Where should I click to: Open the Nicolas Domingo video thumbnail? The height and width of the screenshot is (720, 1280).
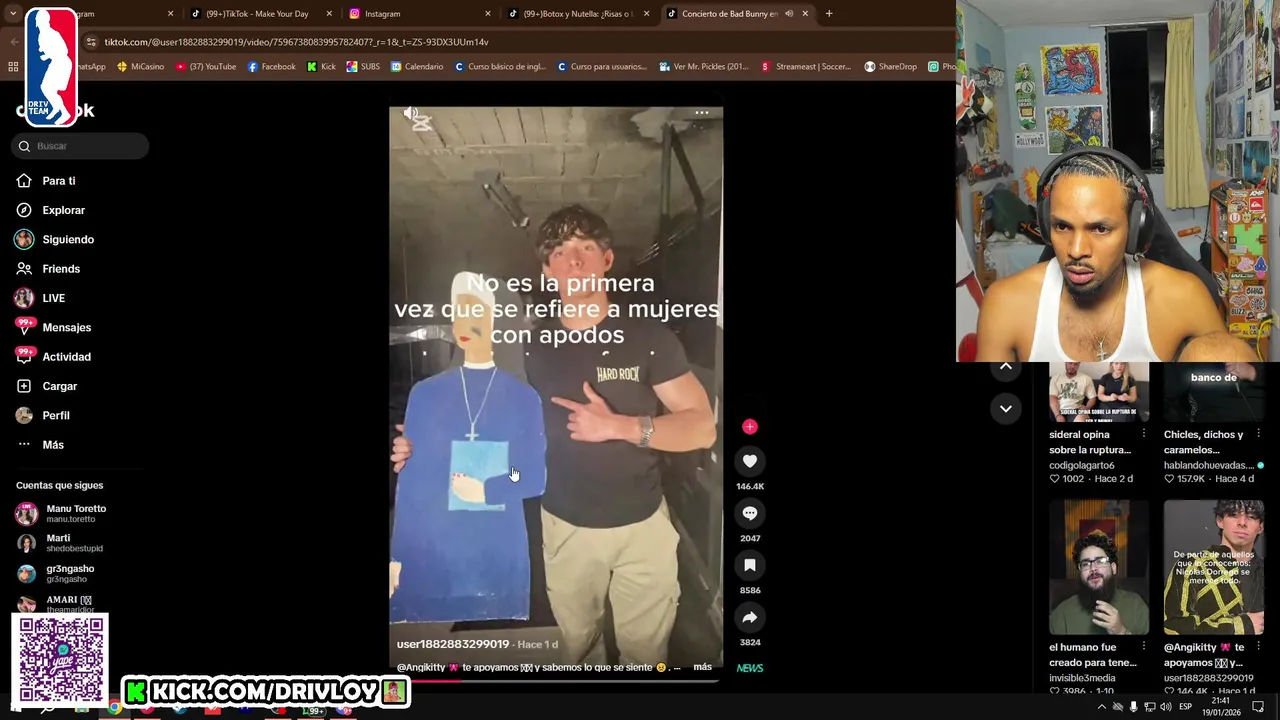coord(1213,568)
